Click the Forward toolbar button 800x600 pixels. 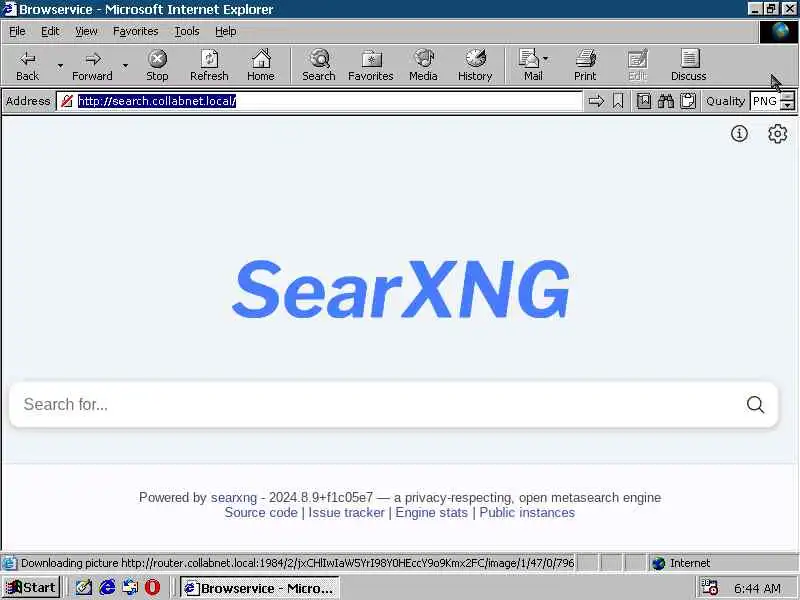click(92, 65)
